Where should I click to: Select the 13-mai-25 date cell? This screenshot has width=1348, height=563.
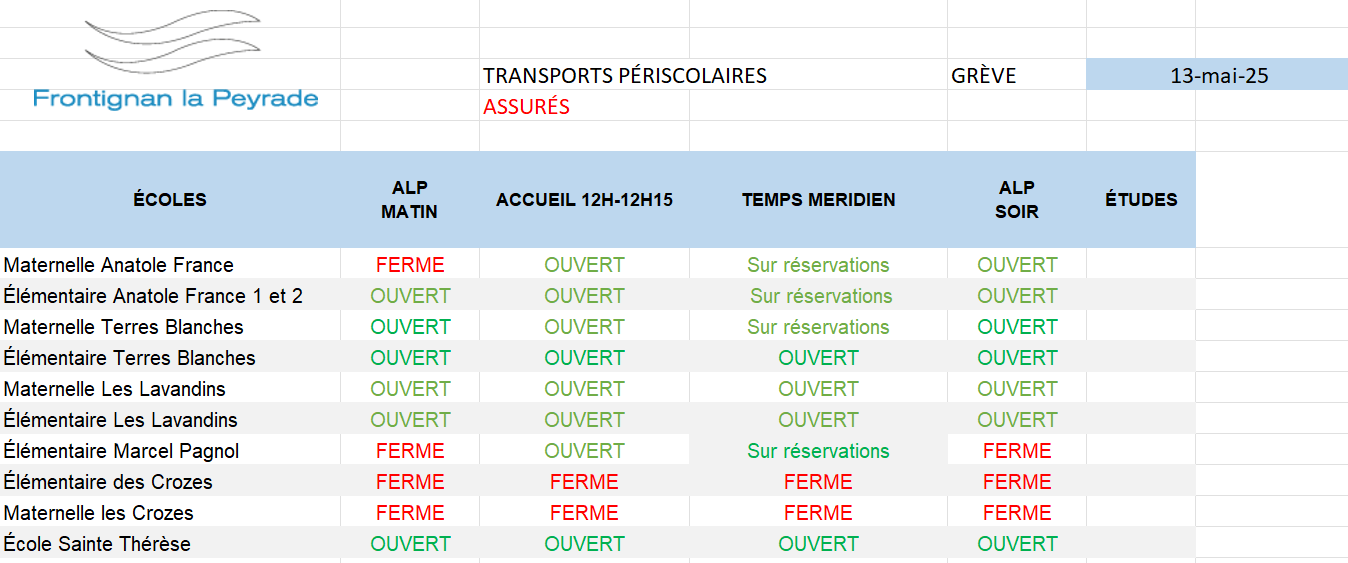[1217, 75]
